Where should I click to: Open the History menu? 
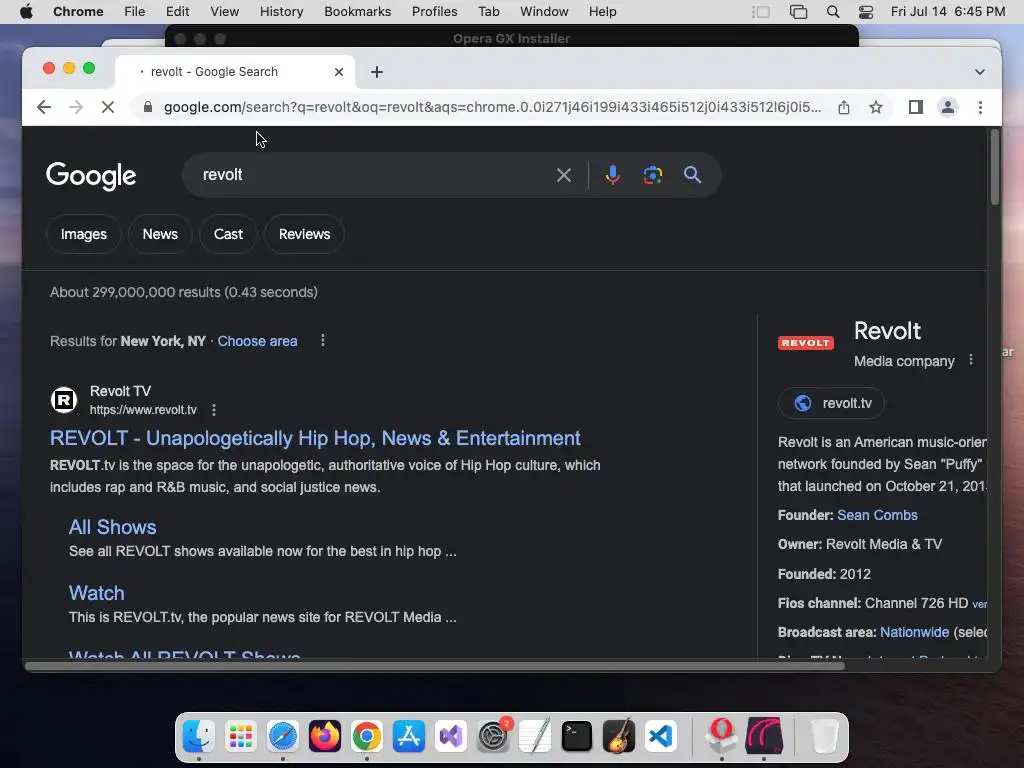click(x=281, y=12)
